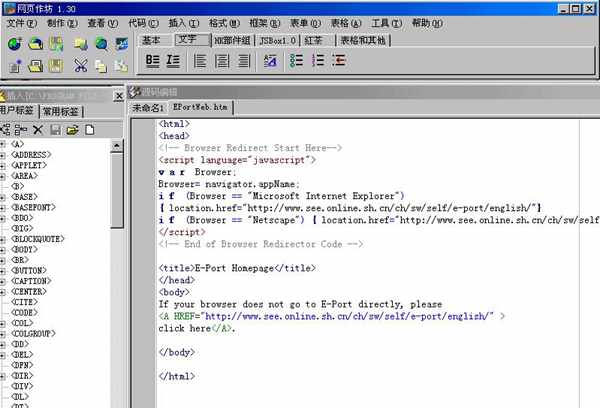Copy selection with the two-pages icon
Screen dimensions: 600x408
[101, 67]
